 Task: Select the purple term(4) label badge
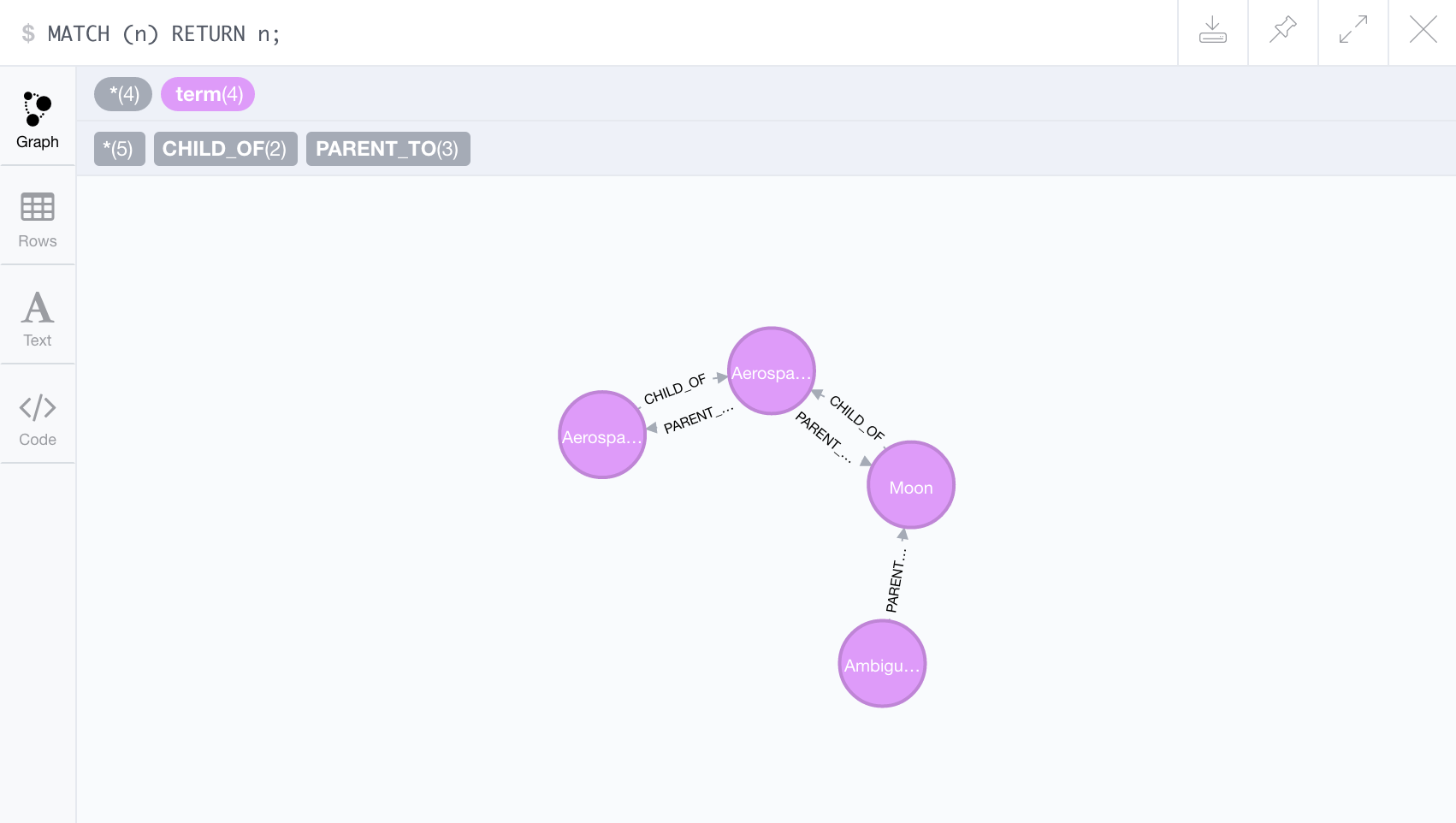pyautogui.click(x=208, y=94)
